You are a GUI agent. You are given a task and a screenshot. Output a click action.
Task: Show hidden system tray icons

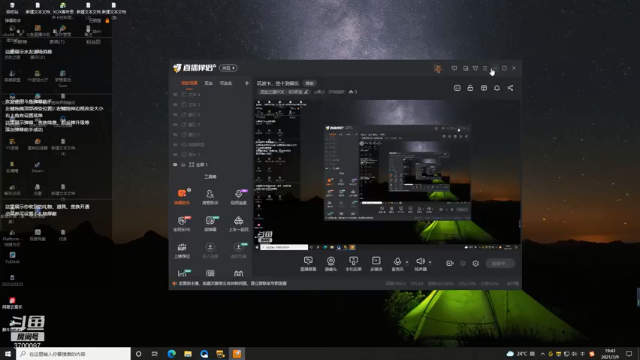(x=542, y=354)
